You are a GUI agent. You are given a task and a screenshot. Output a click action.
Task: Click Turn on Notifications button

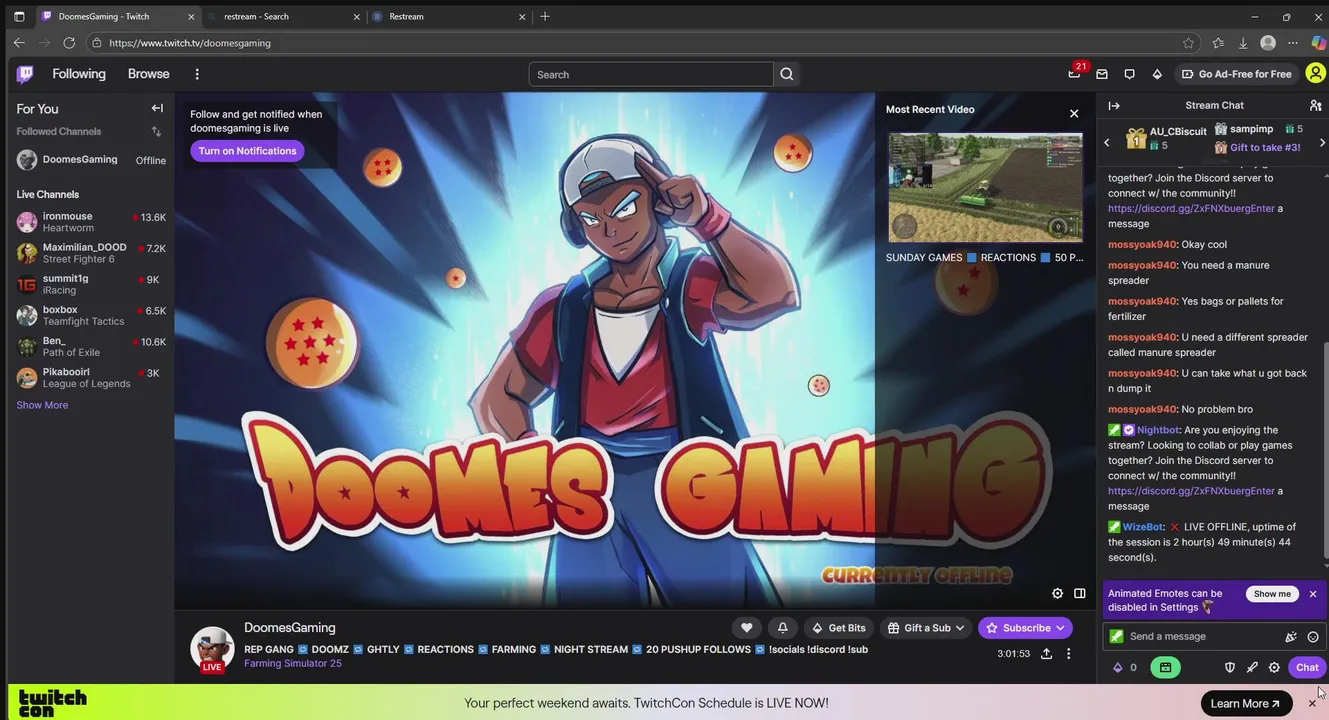(247, 151)
